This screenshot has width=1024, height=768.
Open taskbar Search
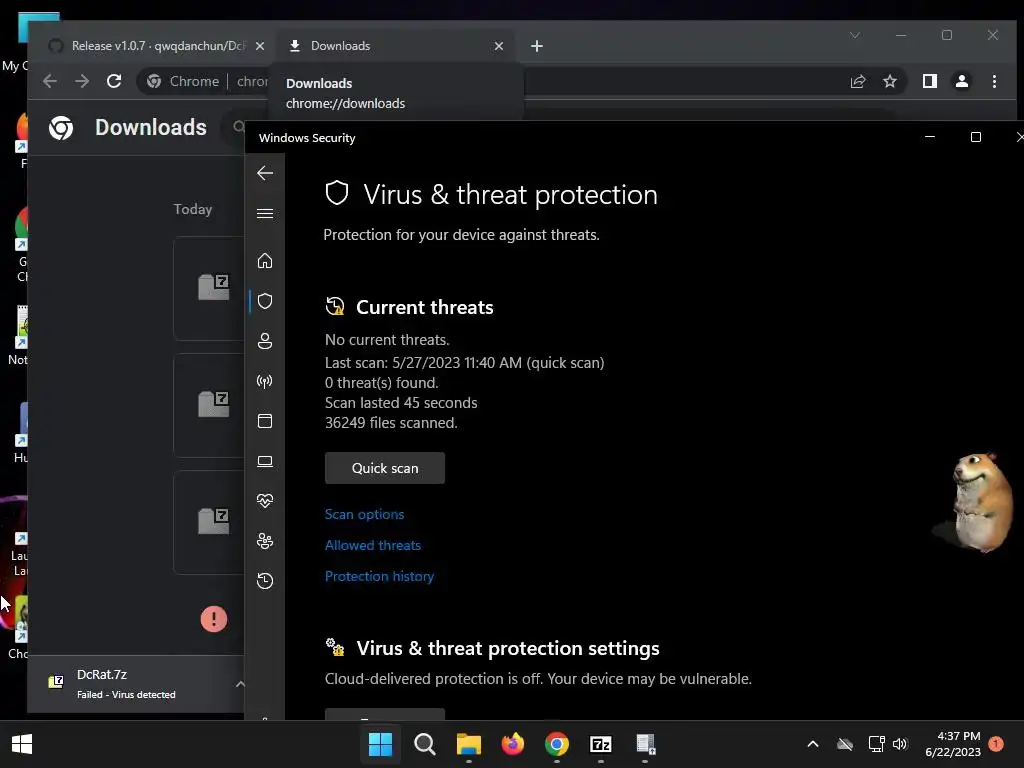pos(424,744)
